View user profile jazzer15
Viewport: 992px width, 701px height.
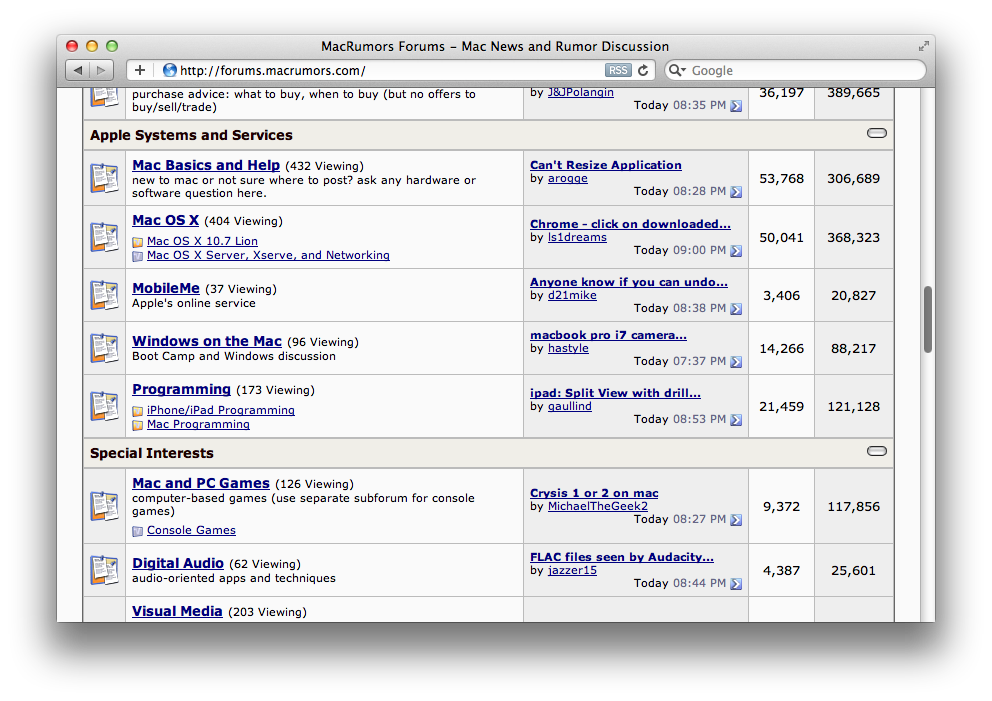tap(572, 570)
